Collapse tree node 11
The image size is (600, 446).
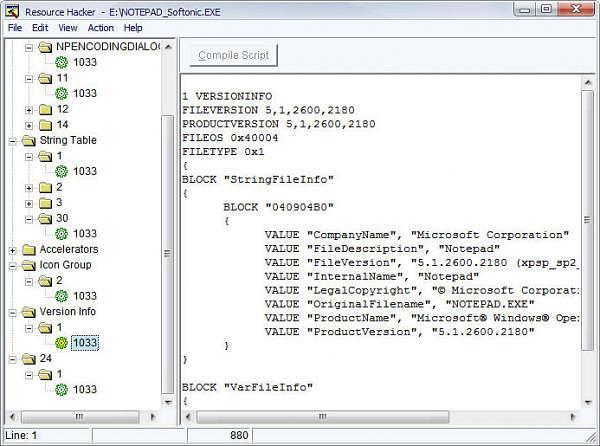click(x=29, y=79)
